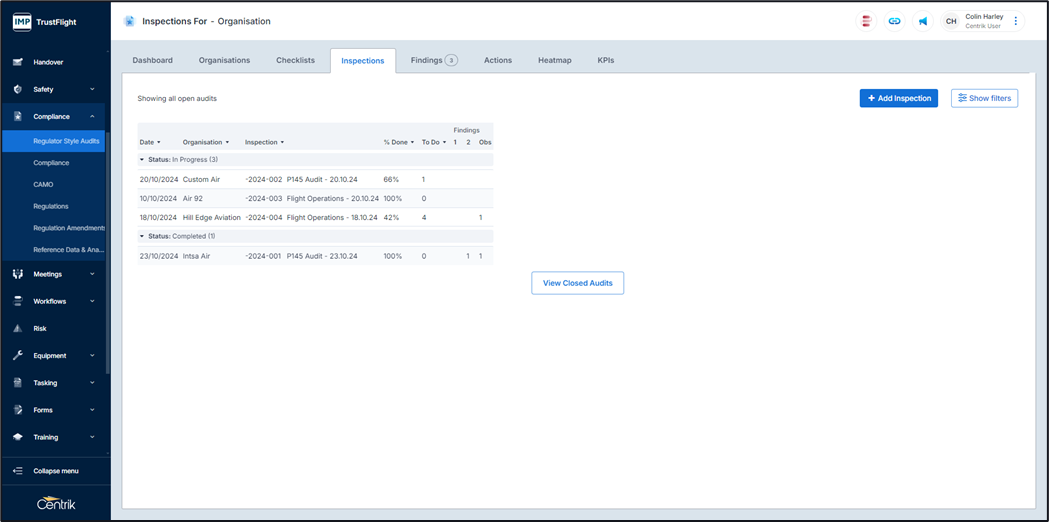
Task: Switch to the Findings tab
Action: coord(433,60)
